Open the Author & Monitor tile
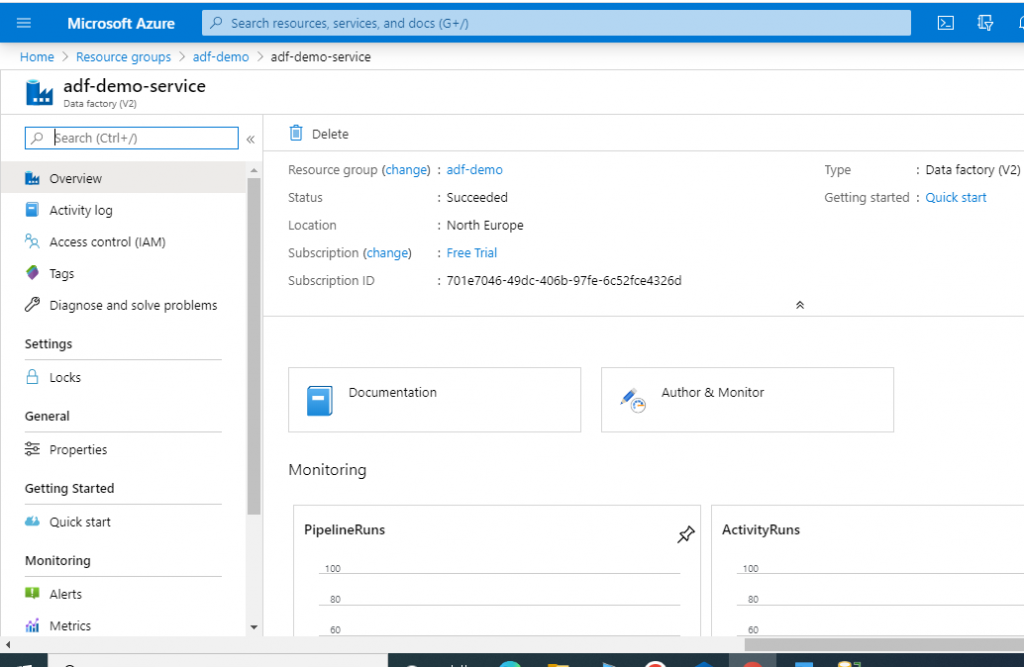1024x667 pixels. coord(747,400)
